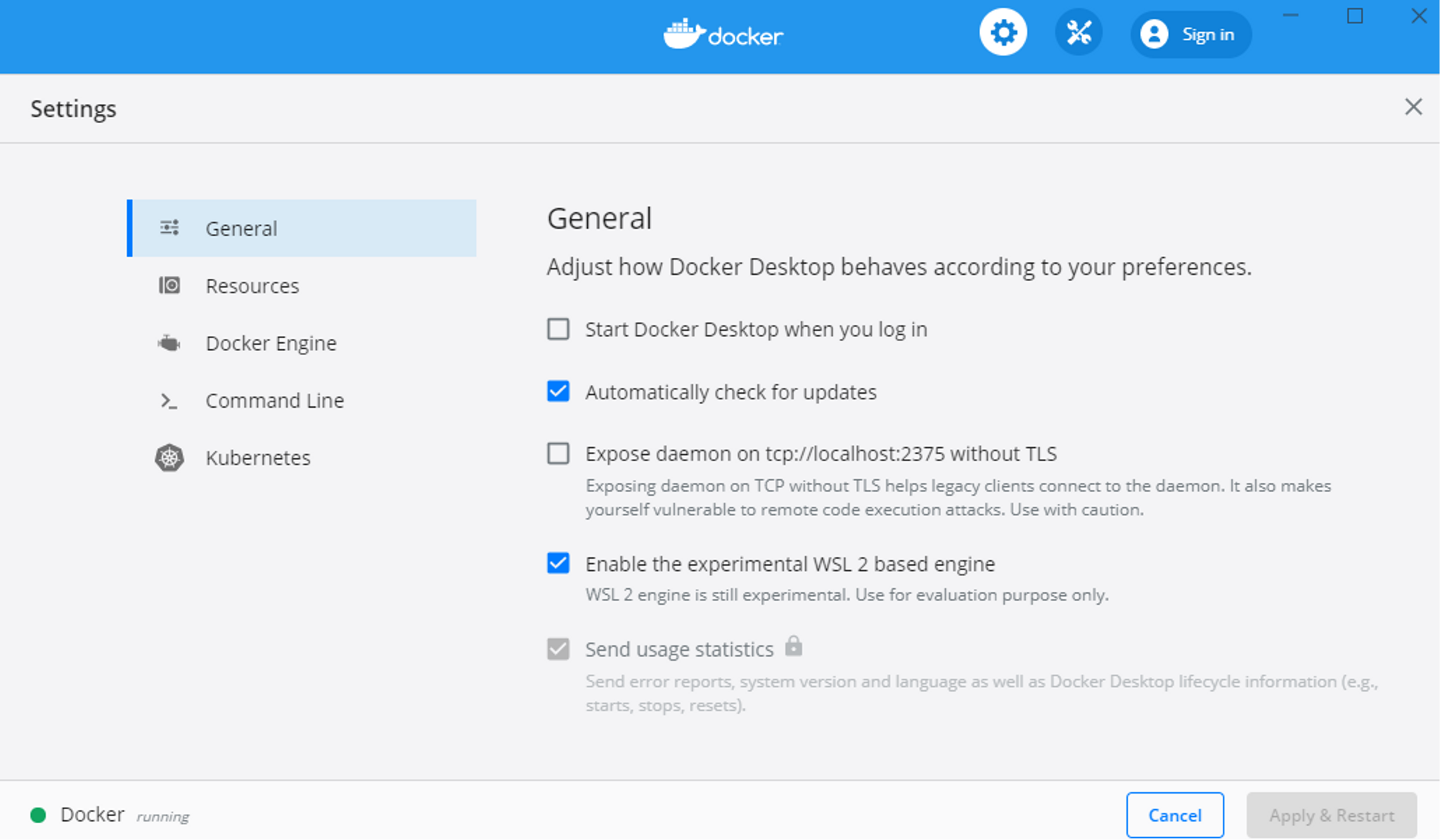1440x840 pixels.
Task: Select the Docker Engine sidebar icon
Action: (168, 343)
